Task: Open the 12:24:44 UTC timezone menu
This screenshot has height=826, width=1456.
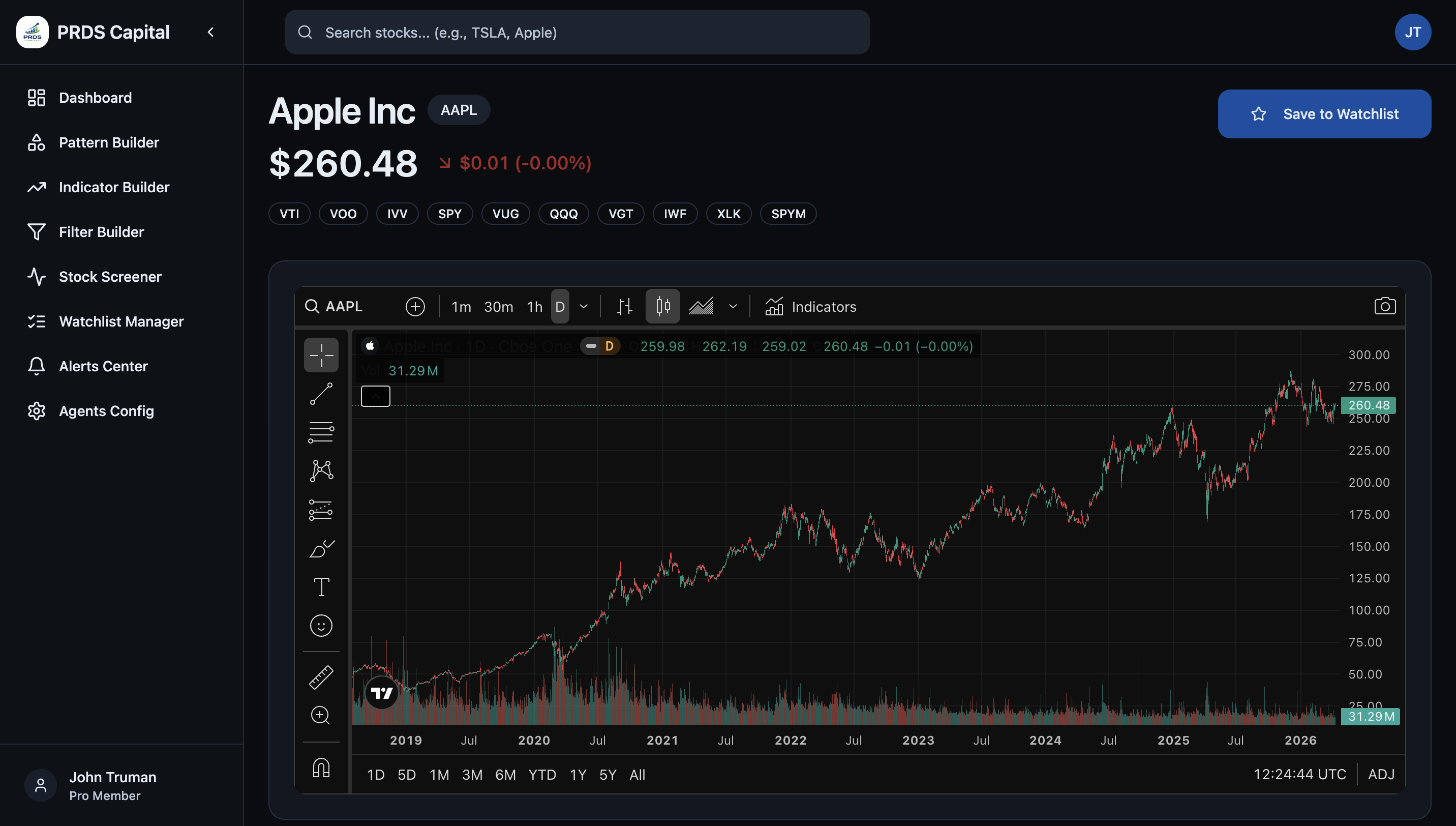Action: (1299, 774)
